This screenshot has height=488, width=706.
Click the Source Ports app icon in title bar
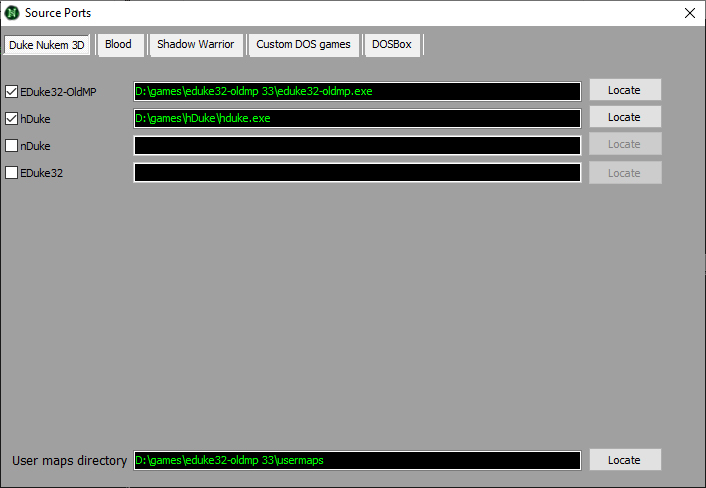(x=12, y=13)
